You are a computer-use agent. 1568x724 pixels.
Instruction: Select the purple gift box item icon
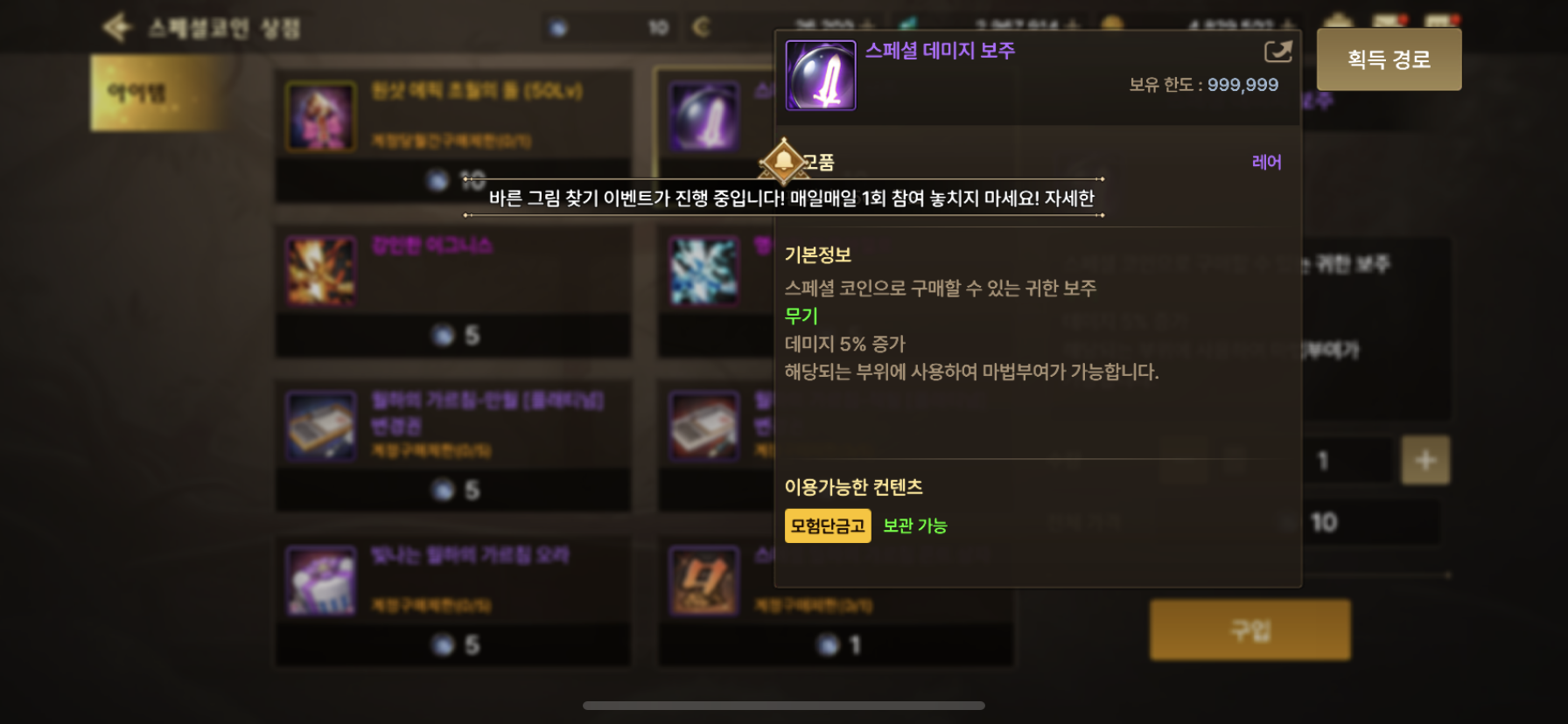click(x=321, y=581)
